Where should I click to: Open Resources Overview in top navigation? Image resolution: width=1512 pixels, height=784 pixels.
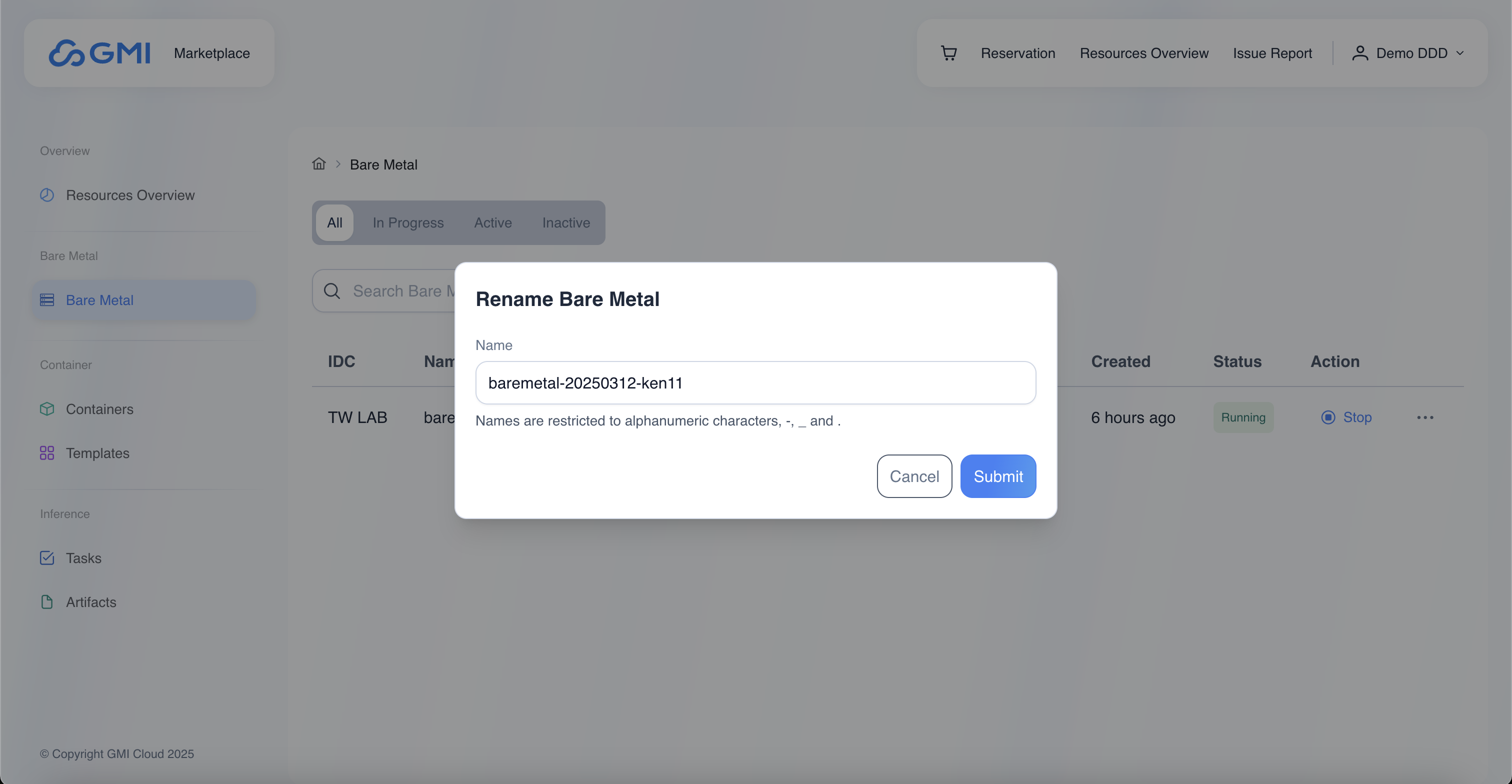pos(1144,53)
